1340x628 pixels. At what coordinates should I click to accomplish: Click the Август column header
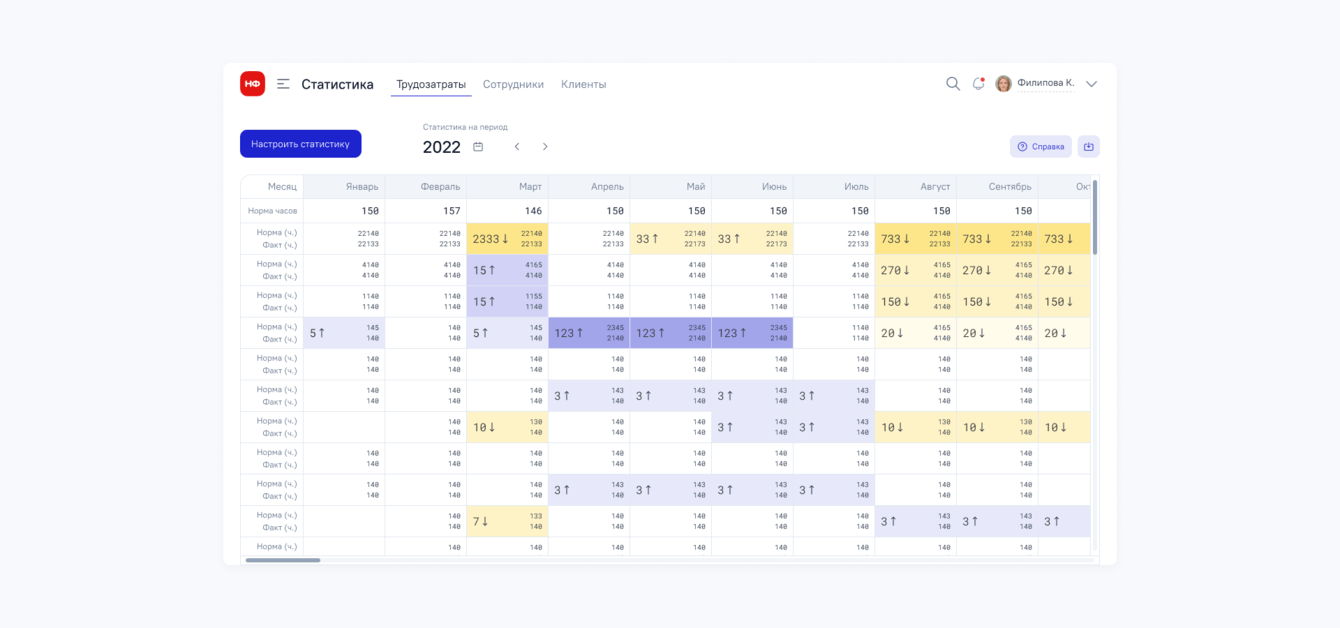(x=915, y=187)
